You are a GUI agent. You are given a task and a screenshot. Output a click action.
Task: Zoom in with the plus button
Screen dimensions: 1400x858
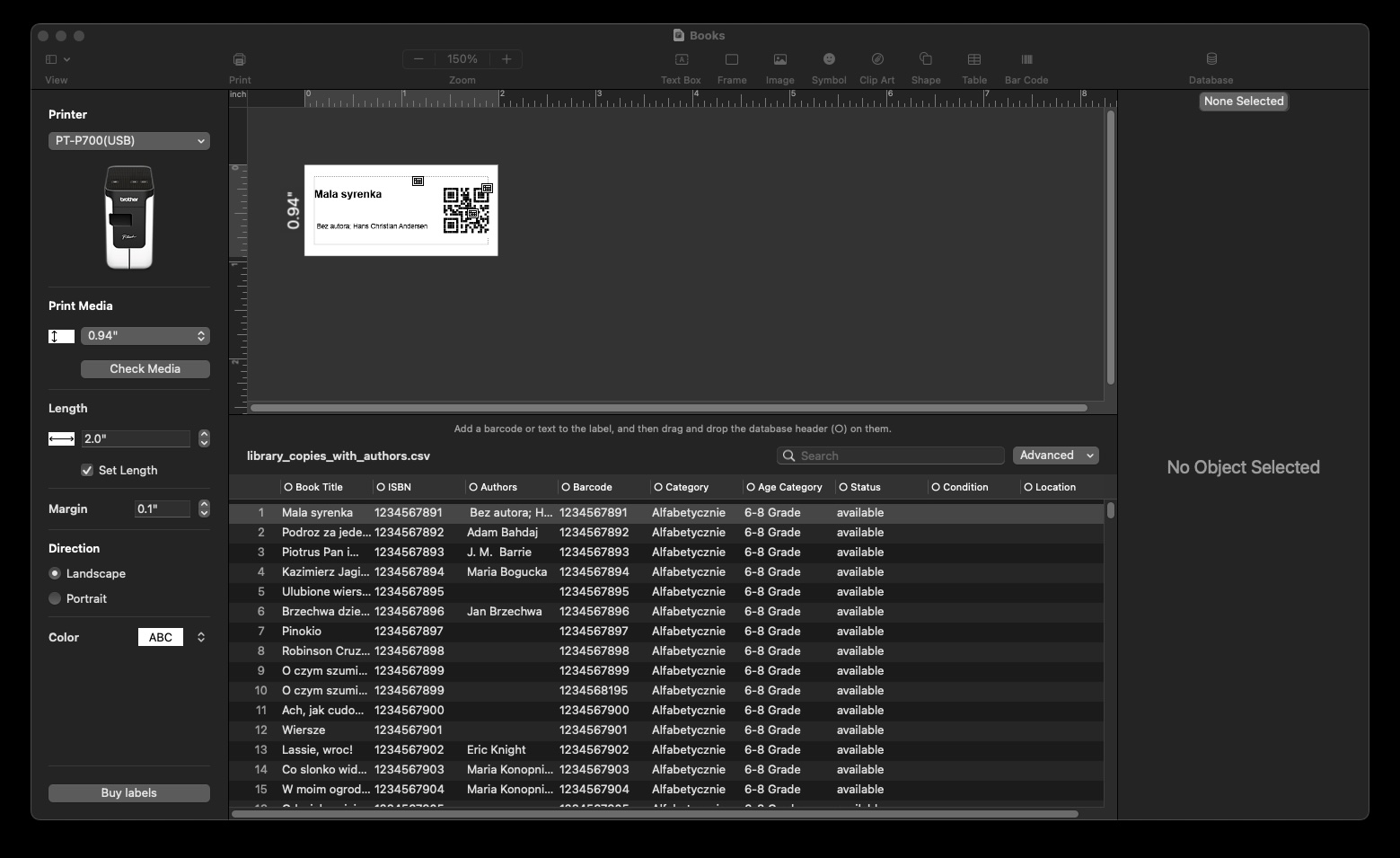click(506, 59)
